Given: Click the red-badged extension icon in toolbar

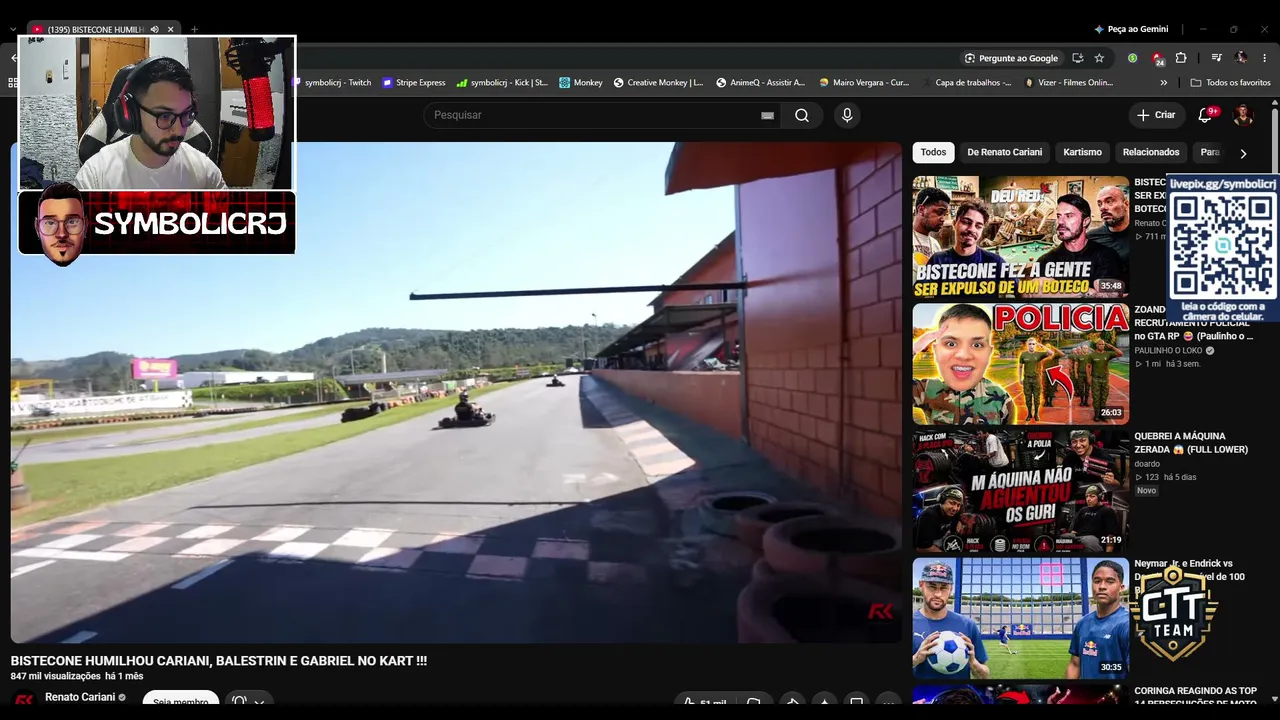Looking at the screenshot, I should (x=1157, y=58).
